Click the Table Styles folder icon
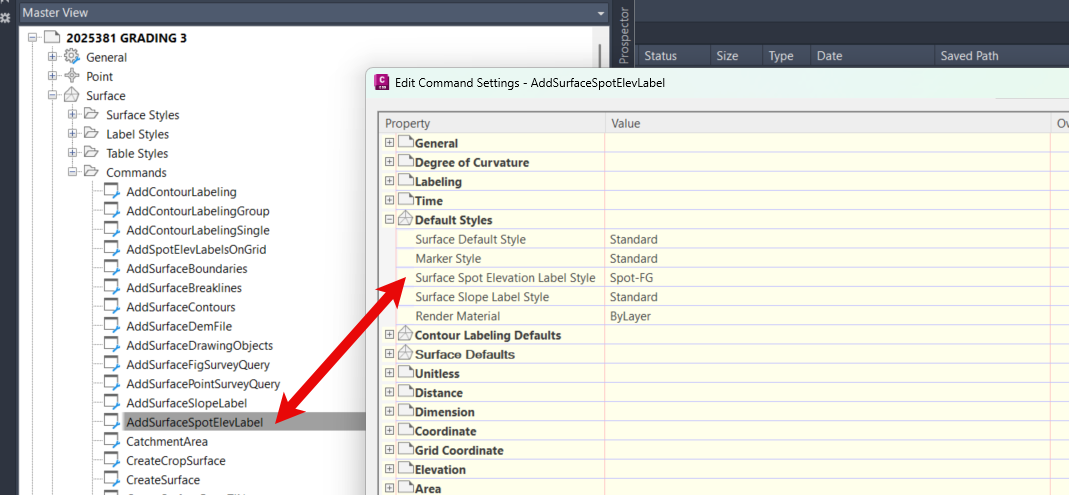This screenshot has width=1069, height=495. (91, 153)
